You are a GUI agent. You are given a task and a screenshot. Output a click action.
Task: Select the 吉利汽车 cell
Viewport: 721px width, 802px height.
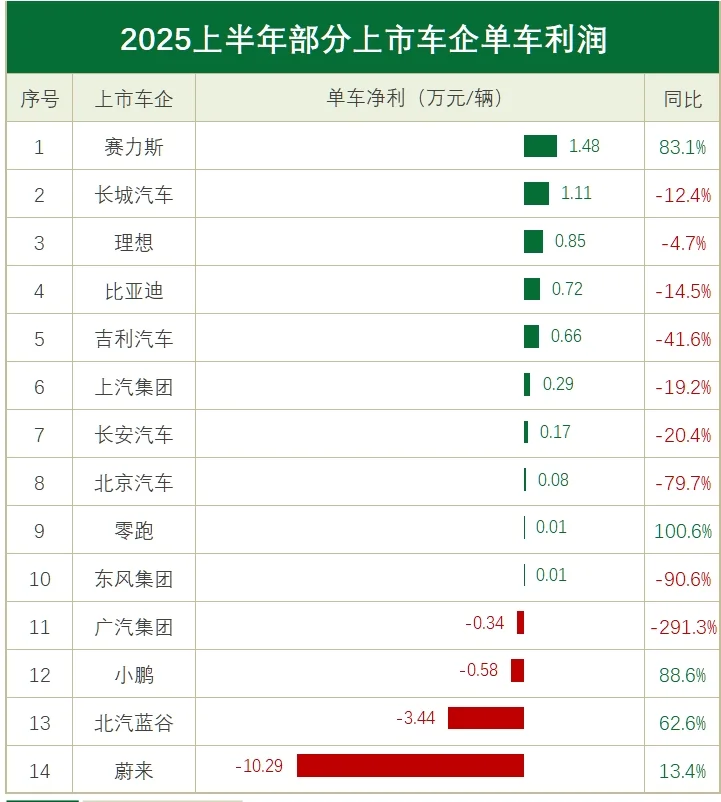(x=134, y=339)
